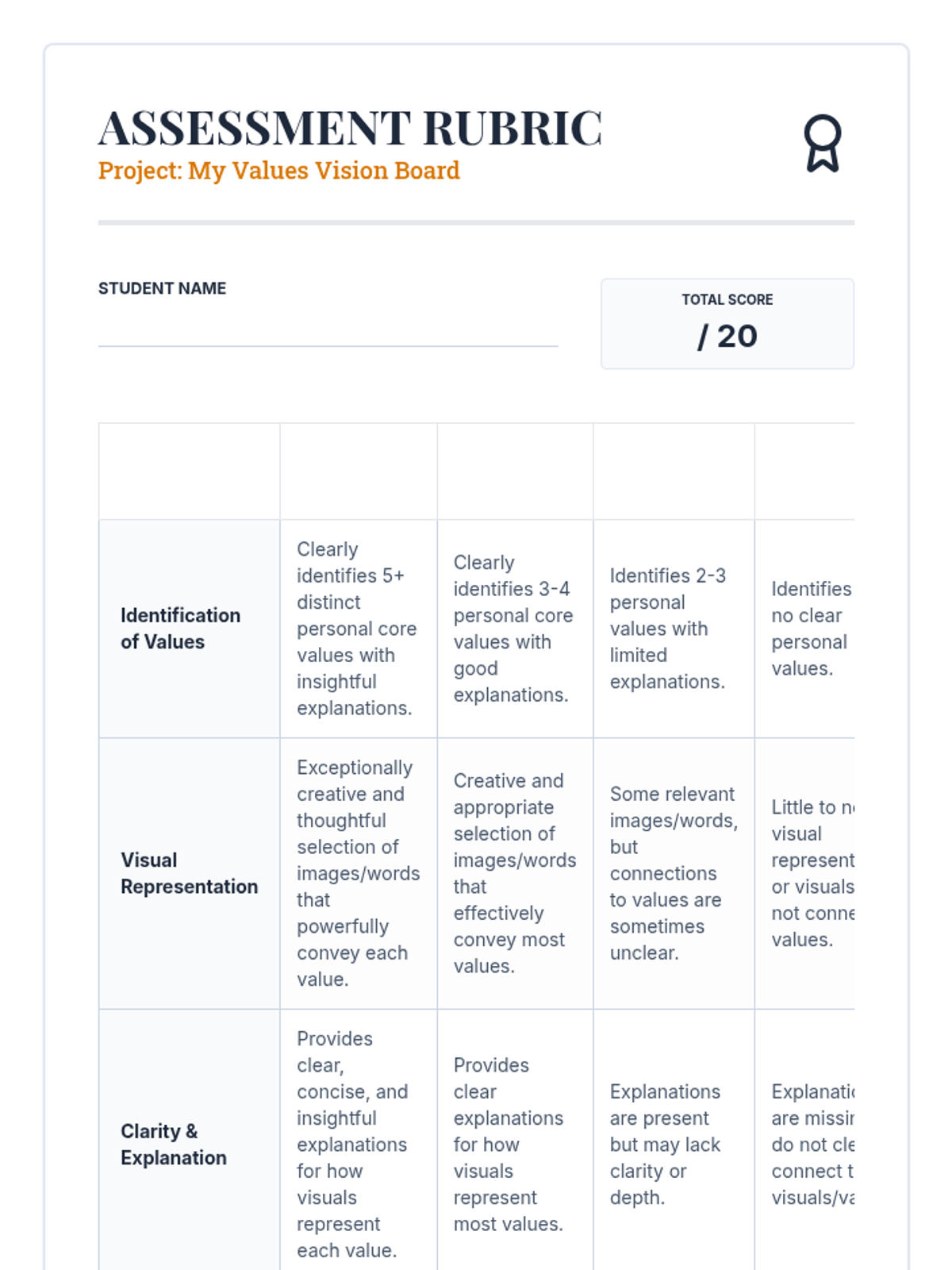Select the ASSESSMENT RUBRIC title

(x=350, y=128)
